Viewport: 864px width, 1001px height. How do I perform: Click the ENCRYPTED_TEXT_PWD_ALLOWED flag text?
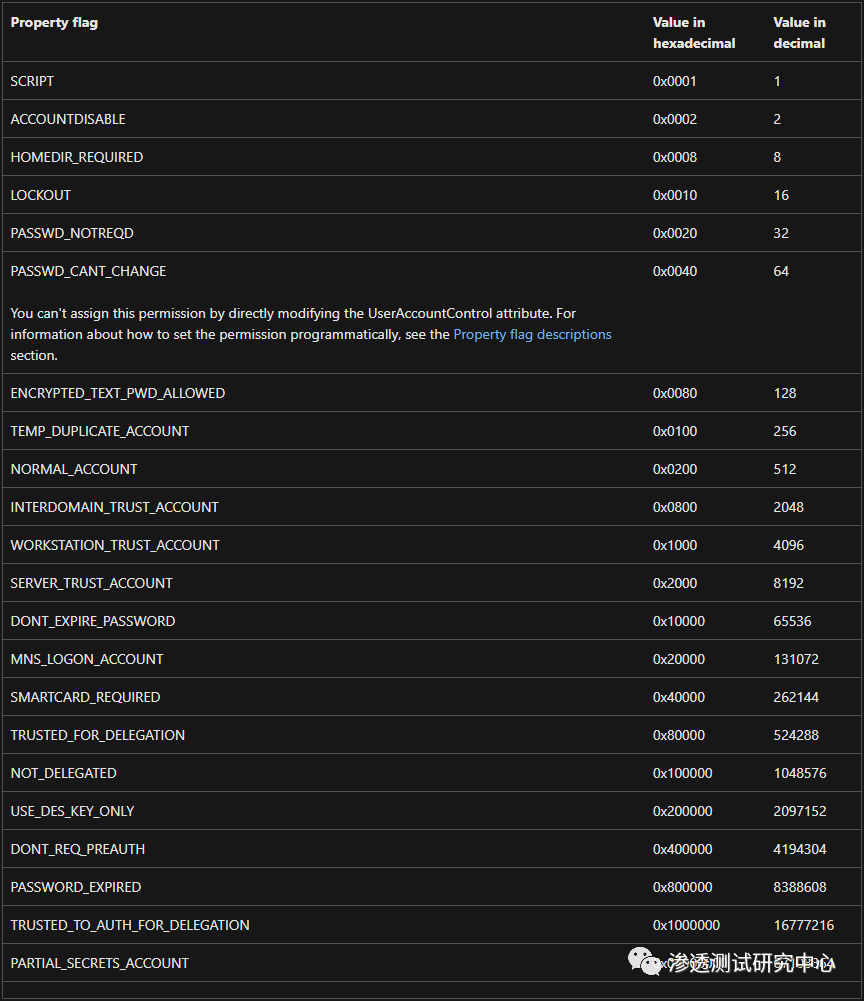pyautogui.click(x=117, y=393)
